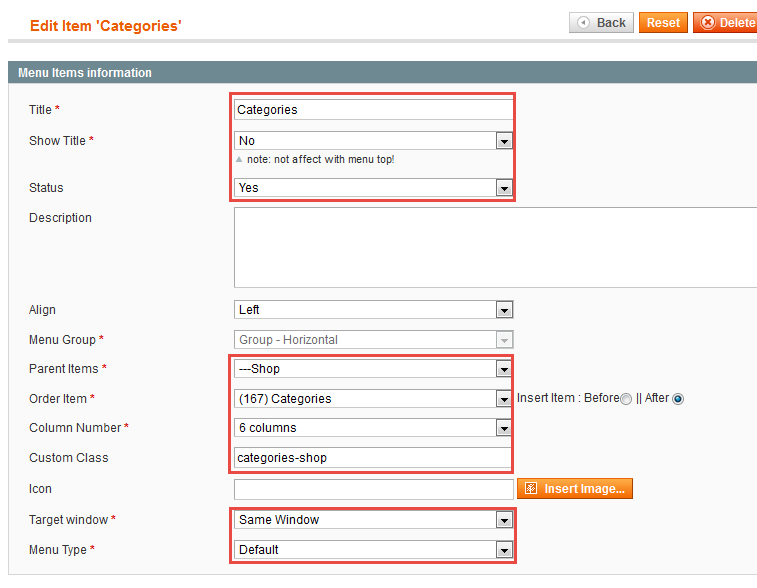
Task: Open the Status dropdown set to Yes
Action: coord(373,187)
